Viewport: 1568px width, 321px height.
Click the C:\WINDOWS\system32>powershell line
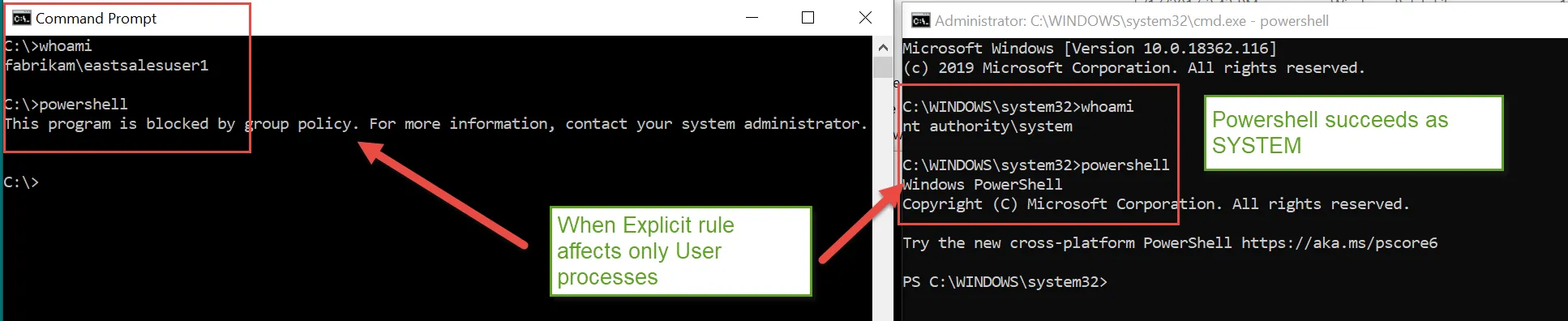click(1036, 165)
